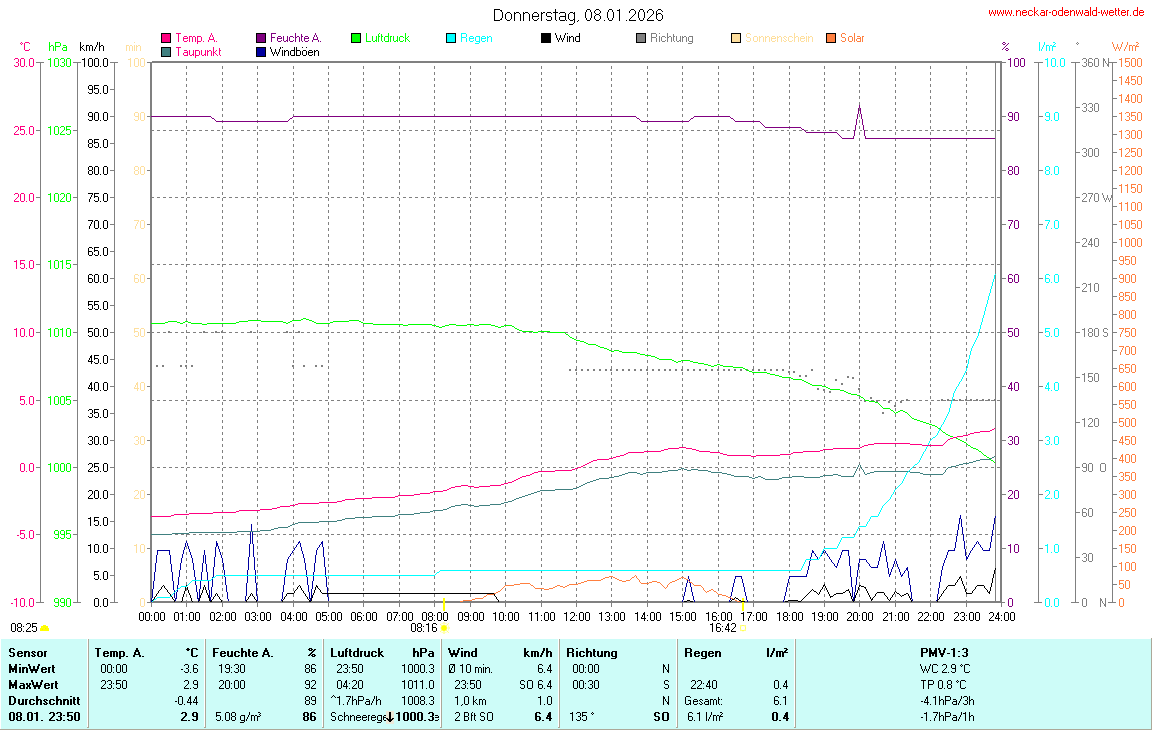
Task: Click the 16:42 sunset marker on the time axis
Action: click(x=743, y=628)
